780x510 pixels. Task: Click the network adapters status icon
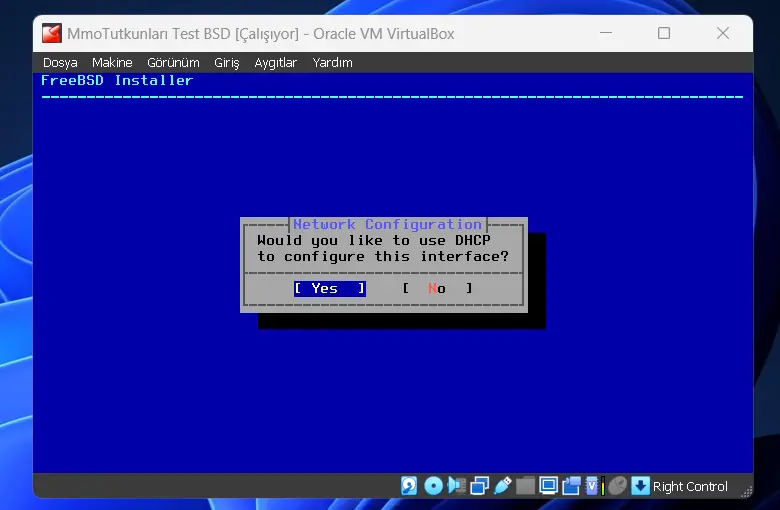[x=480, y=486]
